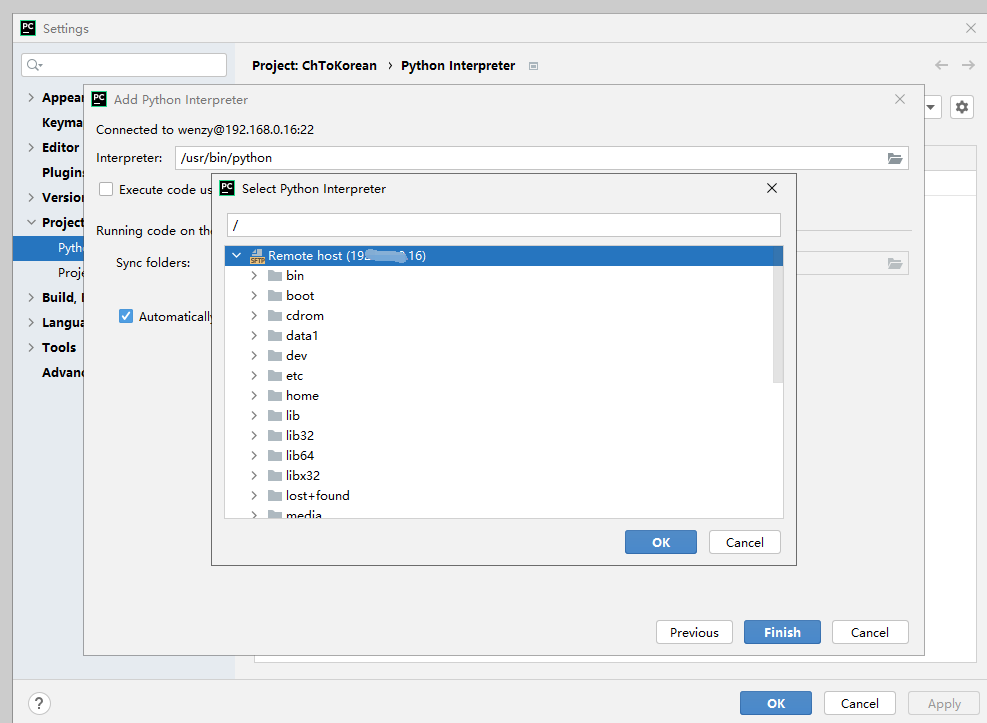Click OK in the Settings window
The width and height of the screenshot is (987, 723).
tap(776, 703)
